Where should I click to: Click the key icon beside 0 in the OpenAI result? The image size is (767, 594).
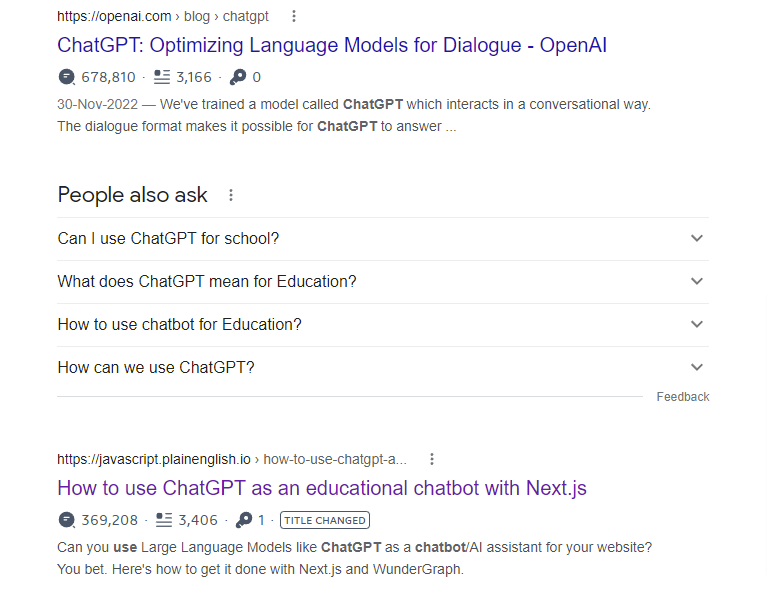238,77
